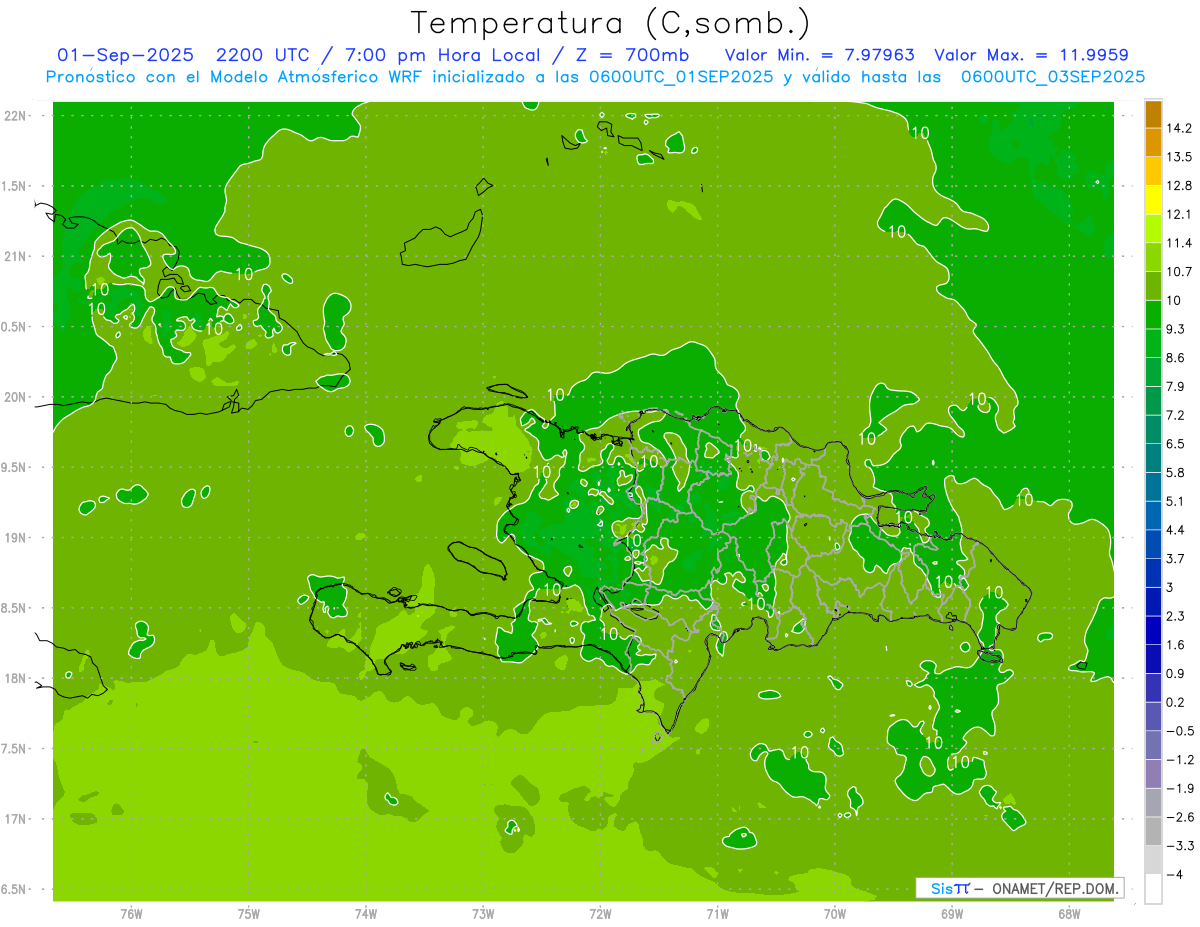Click the '76W' longitude label

pyautogui.click(x=131, y=913)
